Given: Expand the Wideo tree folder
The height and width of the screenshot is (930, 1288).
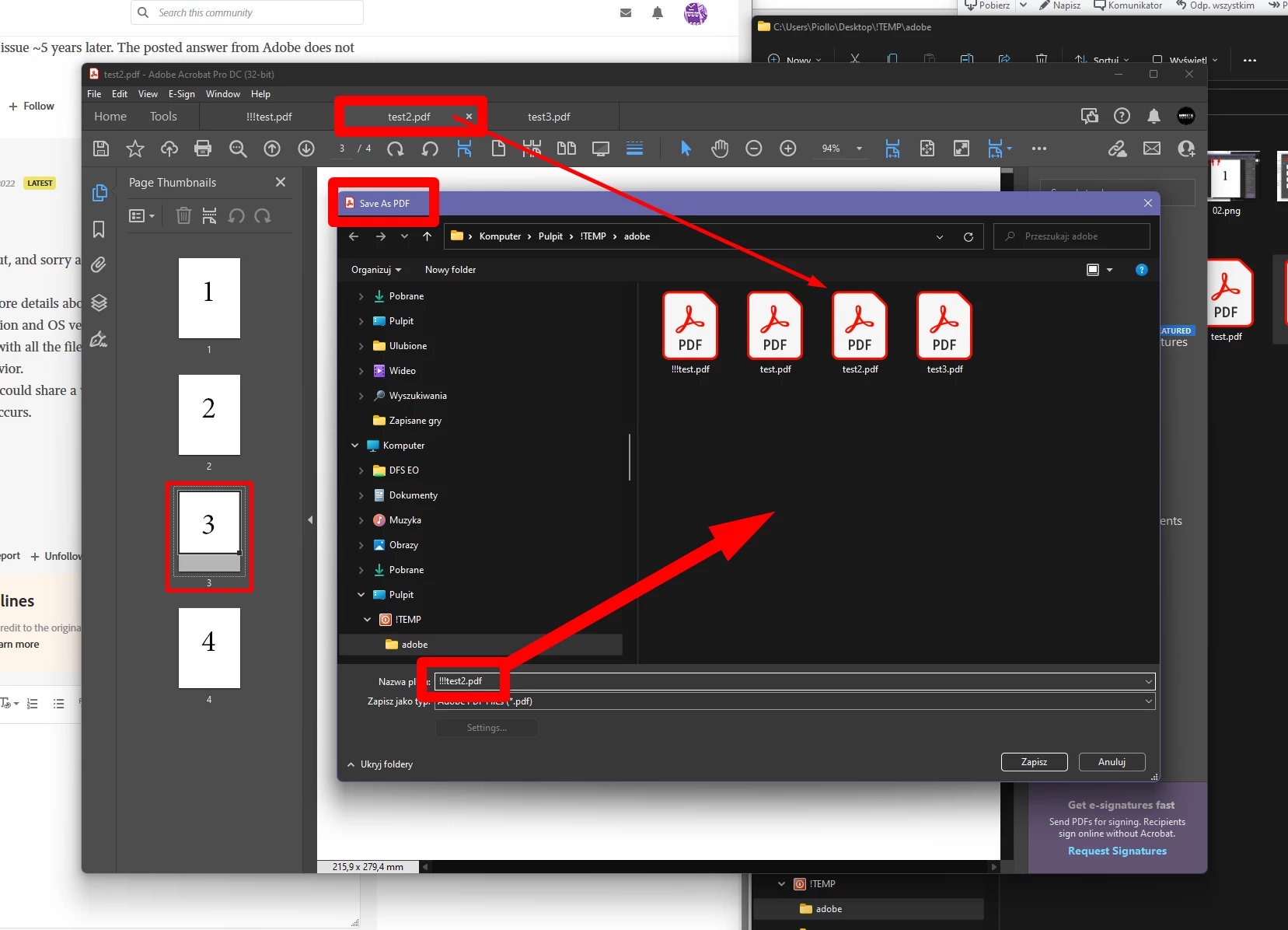Looking at the screenshot, I should click(x=361, y=371).
